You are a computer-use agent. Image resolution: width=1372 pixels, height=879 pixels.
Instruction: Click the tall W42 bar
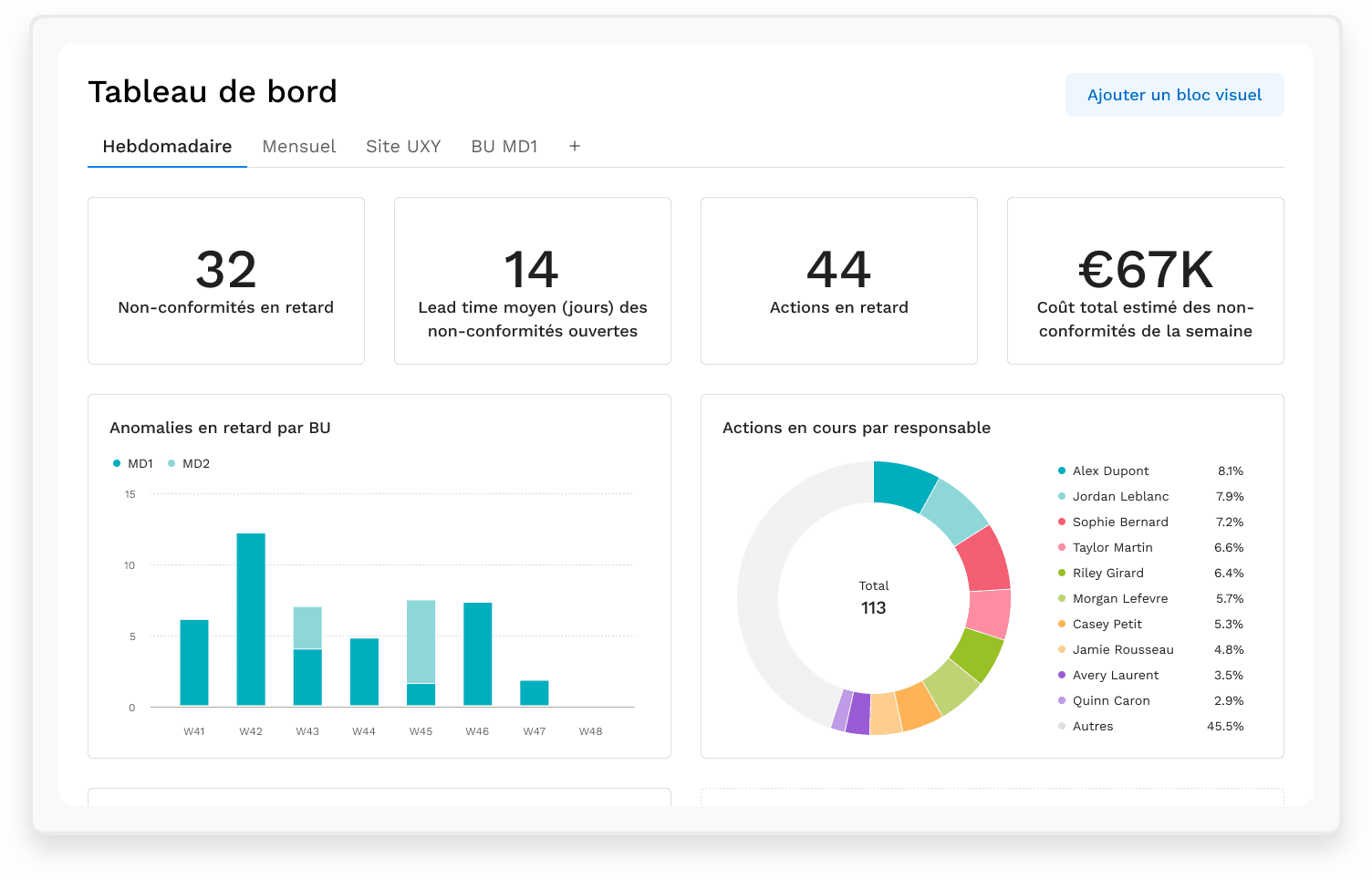click(251, 619)
